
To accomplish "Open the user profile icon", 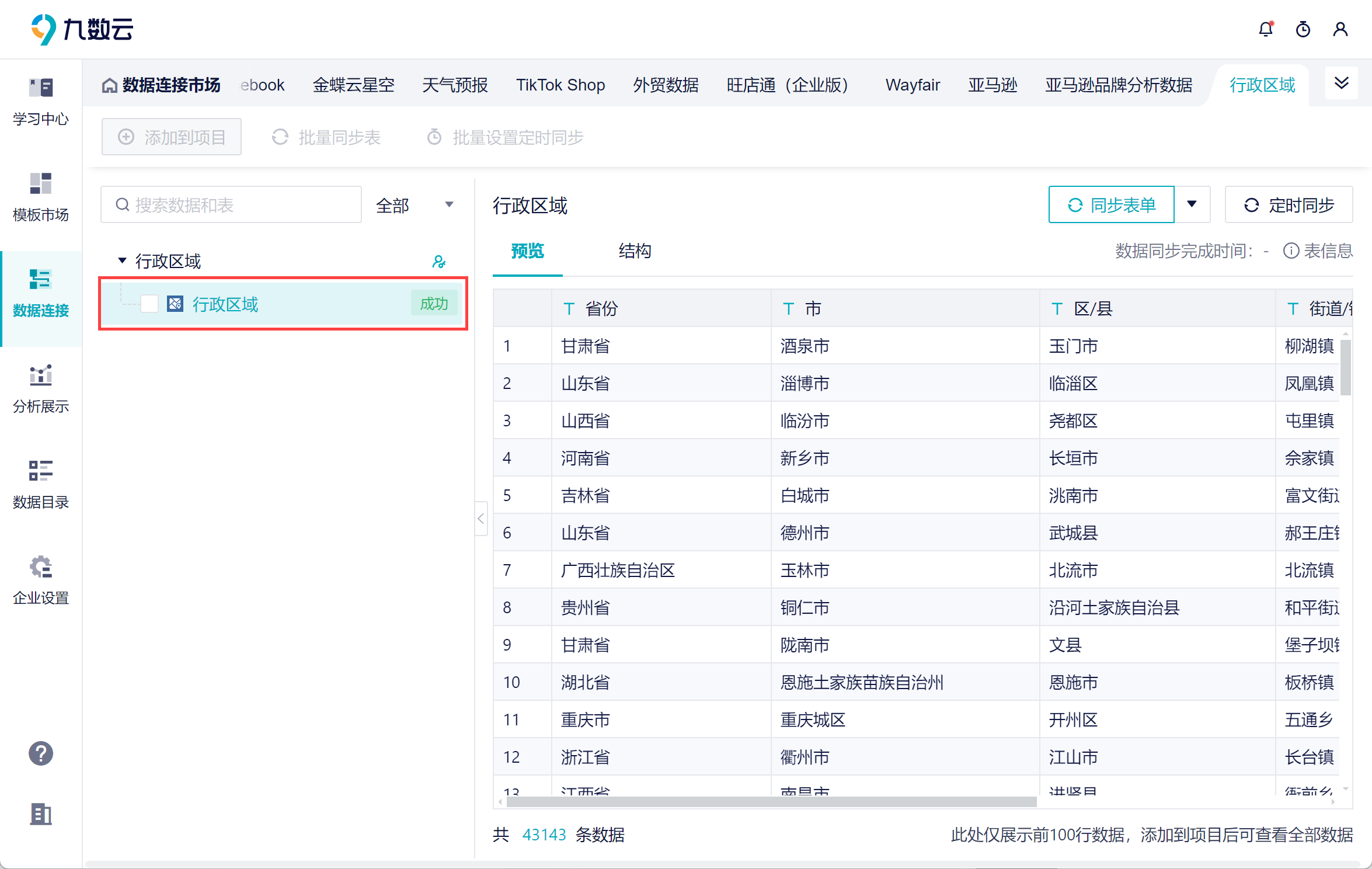I will coord(1340,29).
